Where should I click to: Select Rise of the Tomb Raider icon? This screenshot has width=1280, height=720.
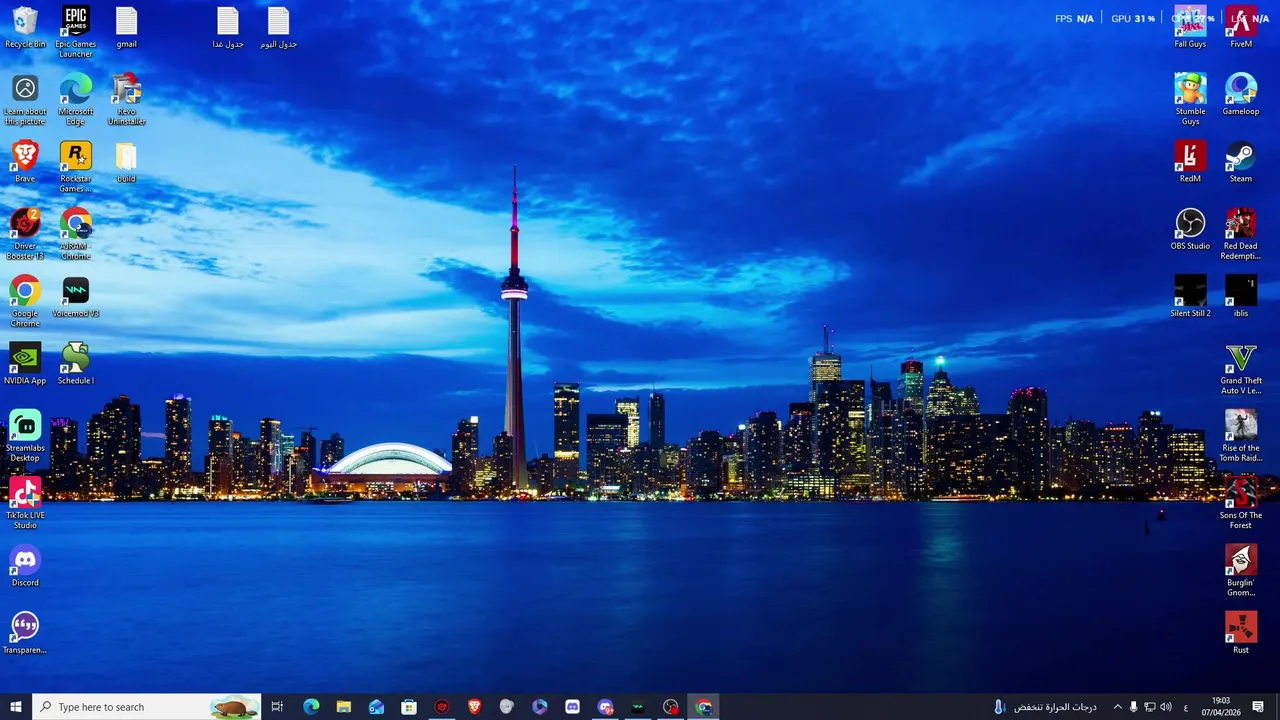tap(1241, 436)
